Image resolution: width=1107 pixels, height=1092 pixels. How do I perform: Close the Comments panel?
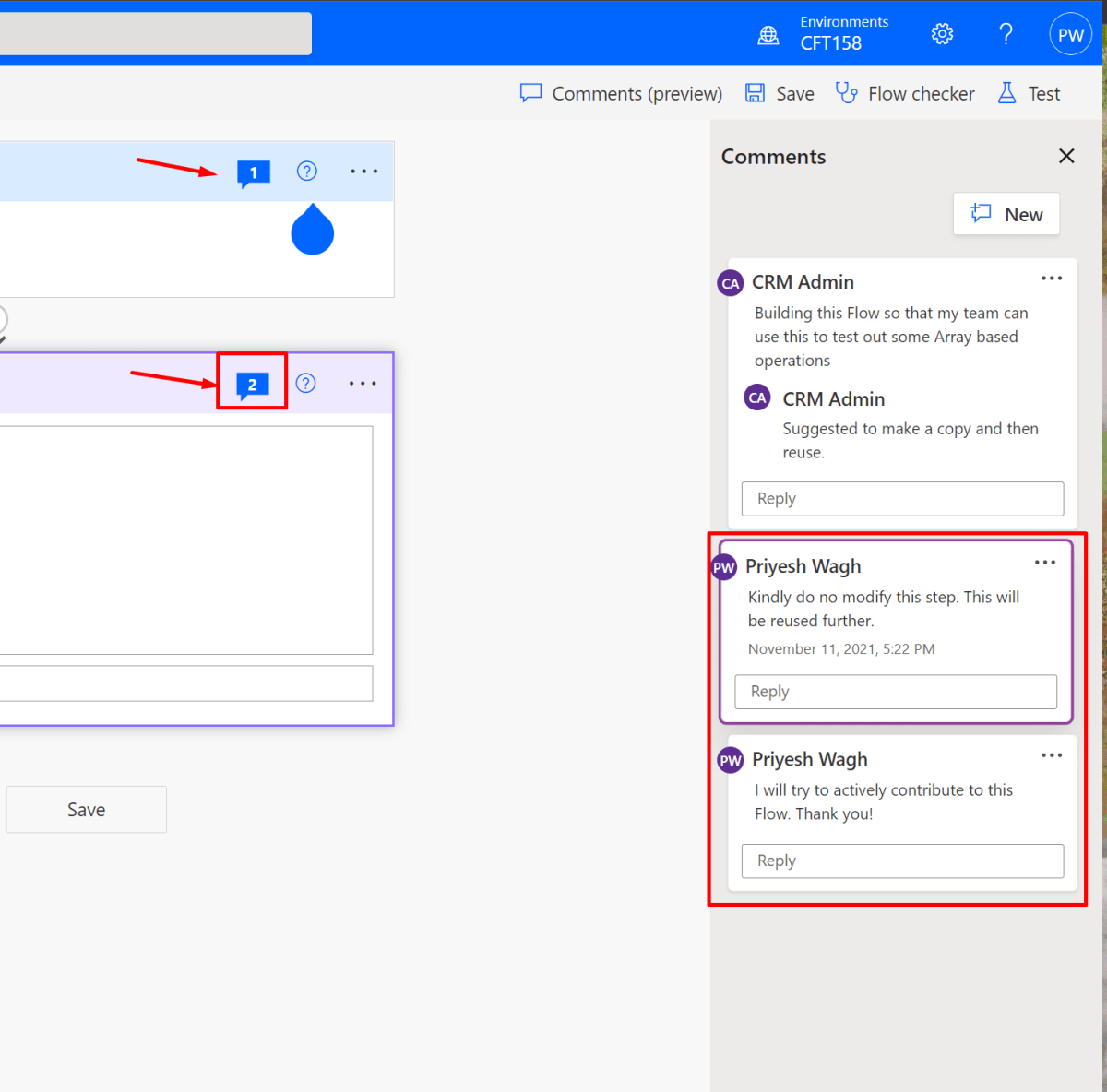pos(1066,156)
